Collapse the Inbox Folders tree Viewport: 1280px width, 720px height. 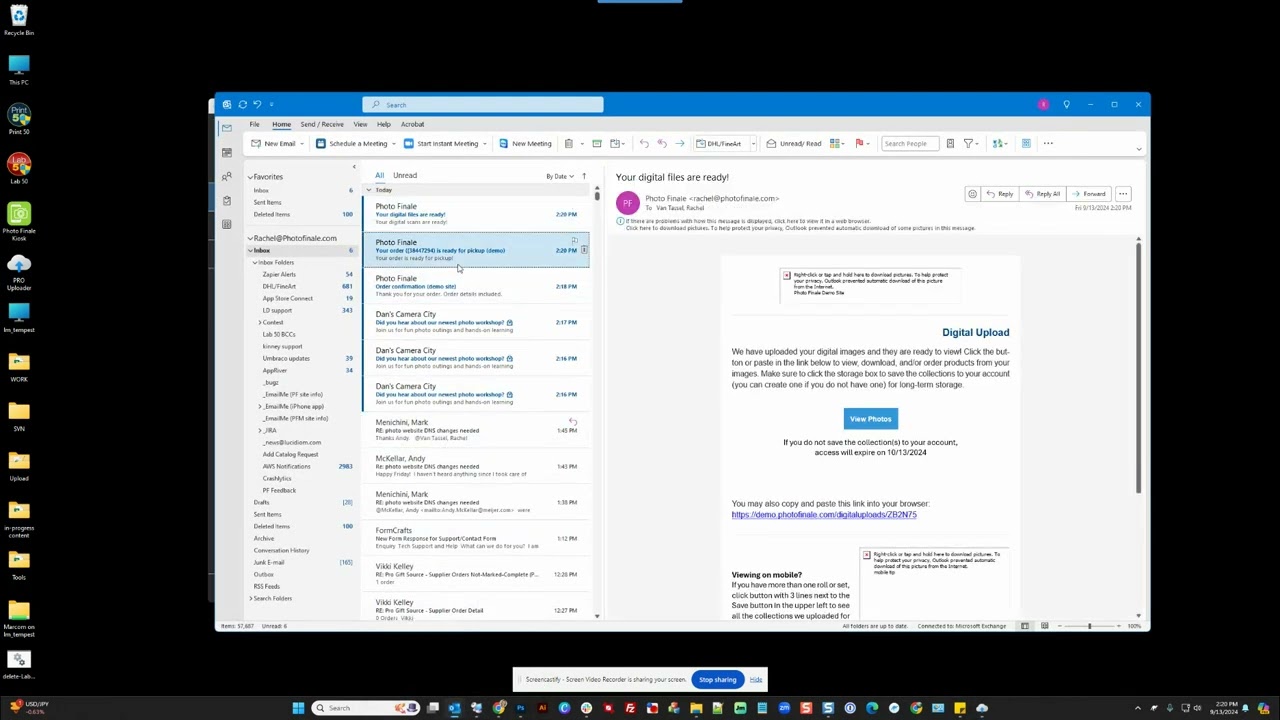pos(255,262)
